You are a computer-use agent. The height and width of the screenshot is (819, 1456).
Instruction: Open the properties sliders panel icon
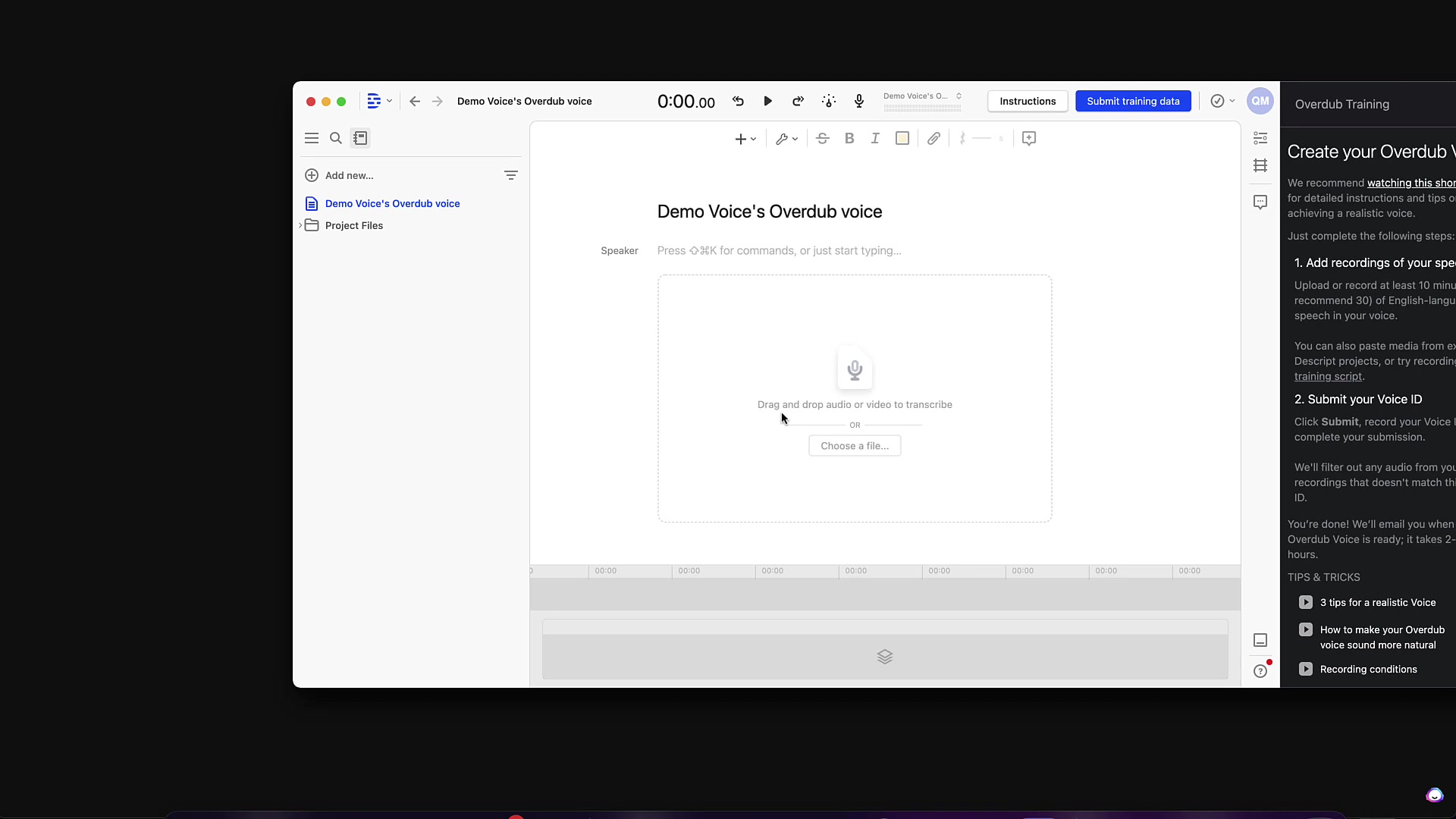tap(1260, 138)
